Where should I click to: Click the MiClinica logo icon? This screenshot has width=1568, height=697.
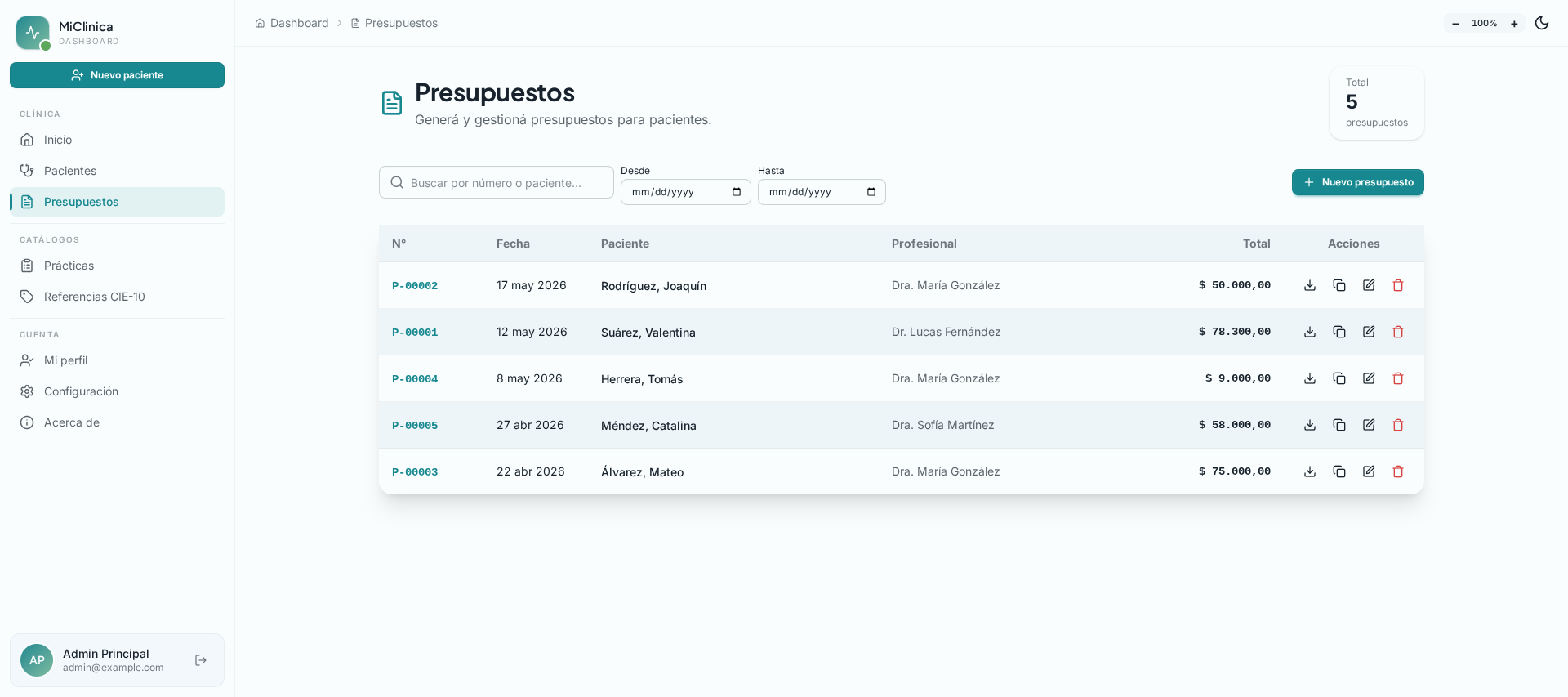(x=33, y=33)
